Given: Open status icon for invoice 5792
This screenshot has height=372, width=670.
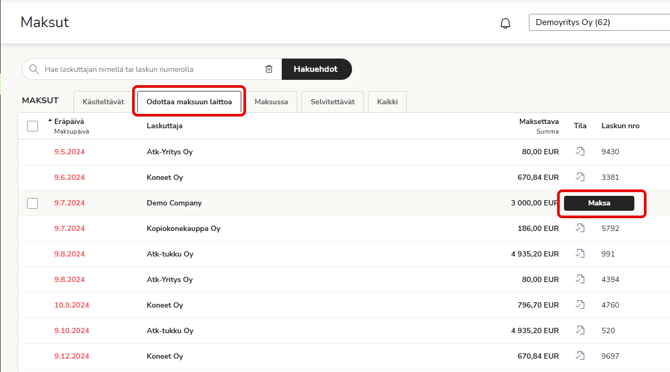Looking at the screenshot, I should (x=580, y=228).
